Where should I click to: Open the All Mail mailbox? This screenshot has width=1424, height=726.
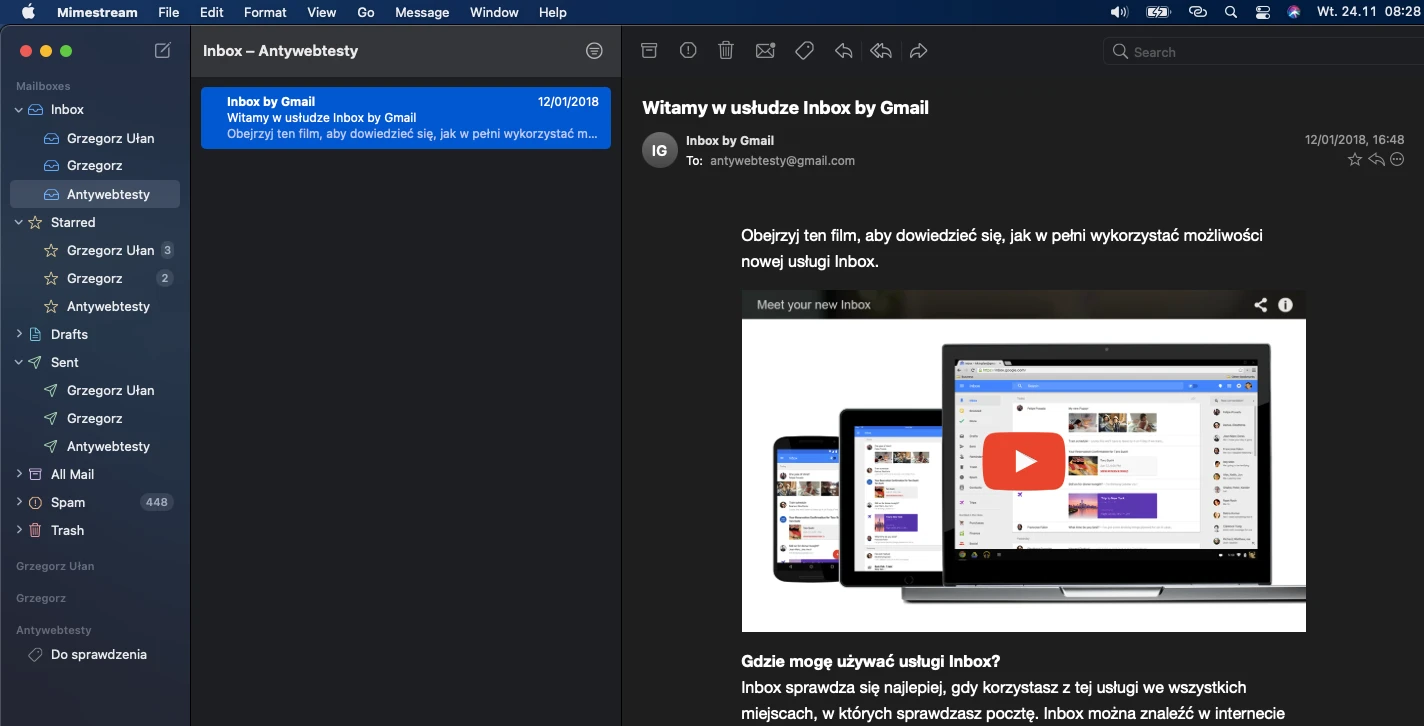point(97,474)
